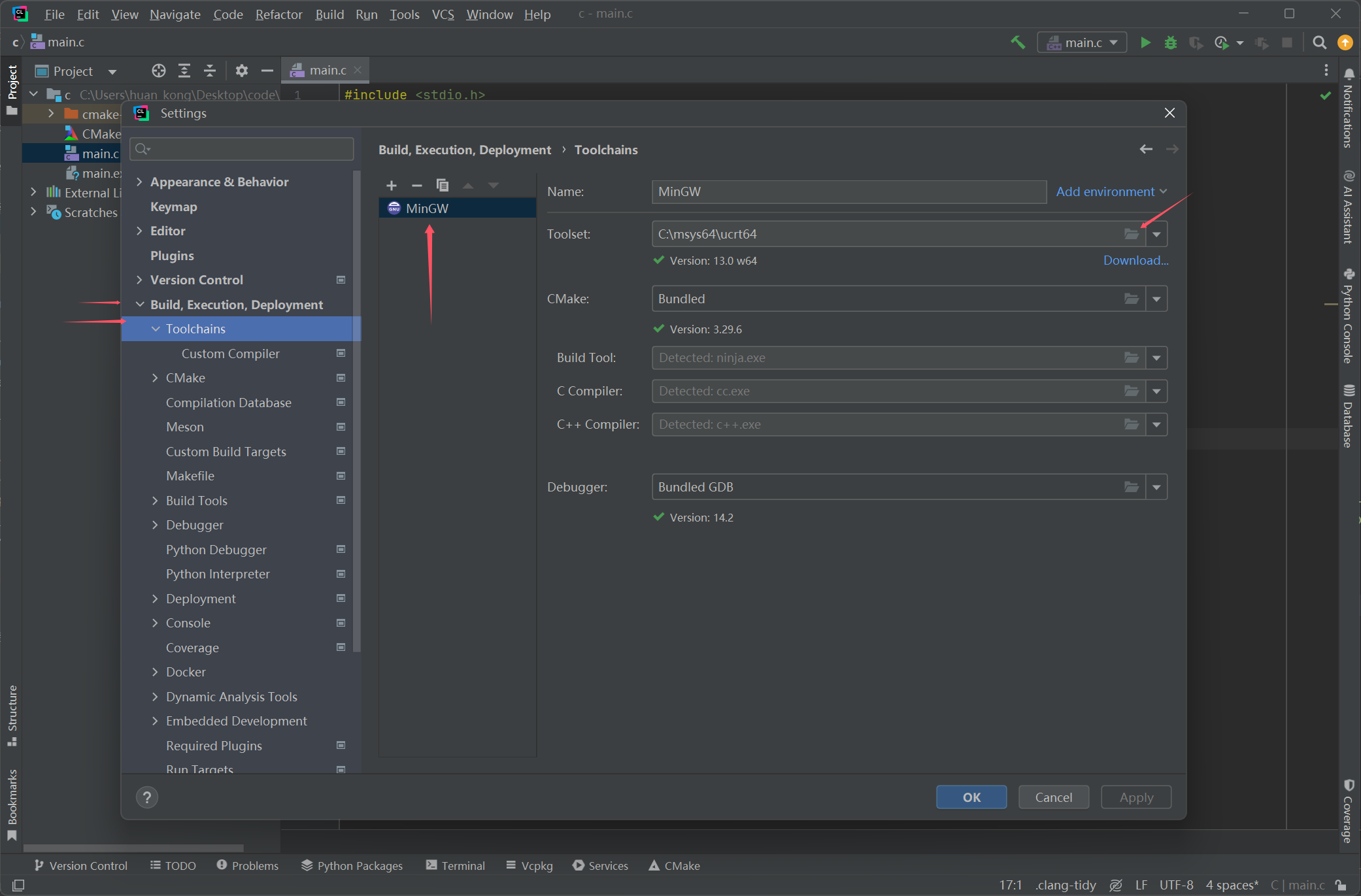Screen dimensions: 1361x896
Task: Select Custom Compiler settings page
Action: pyautogui.click(x=230, y=354)
